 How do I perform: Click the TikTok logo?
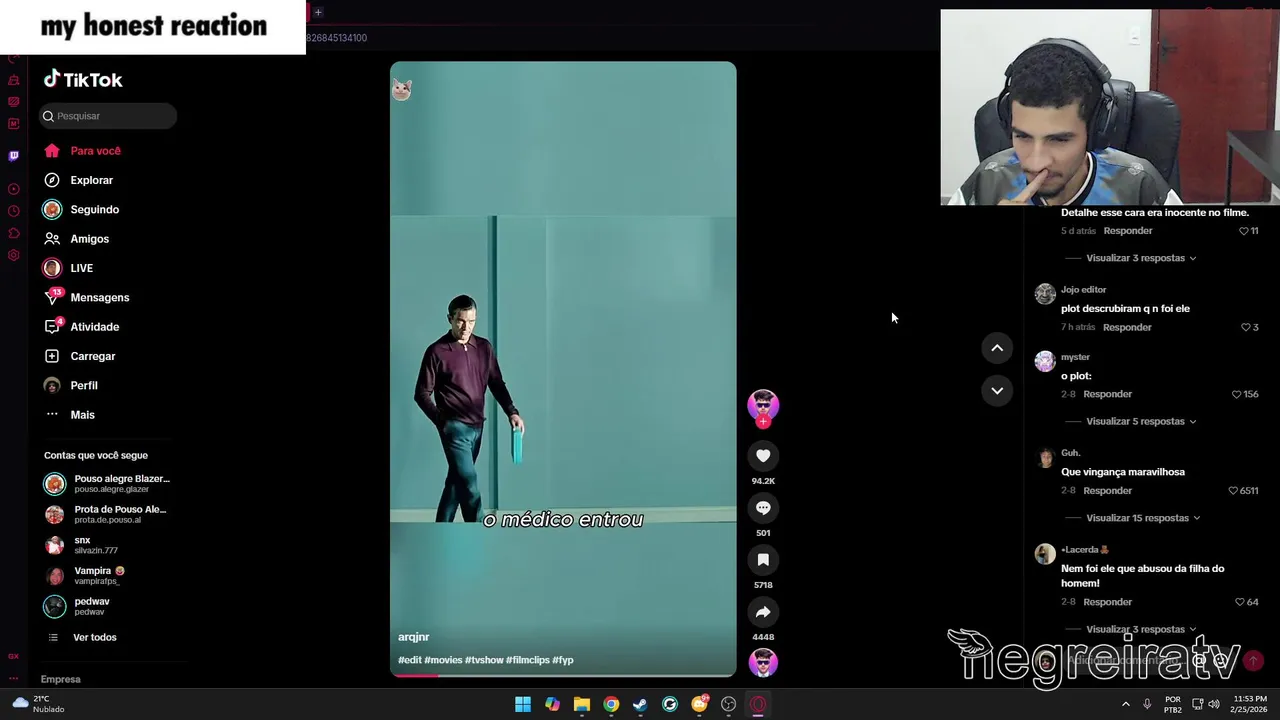click(83, 80)
